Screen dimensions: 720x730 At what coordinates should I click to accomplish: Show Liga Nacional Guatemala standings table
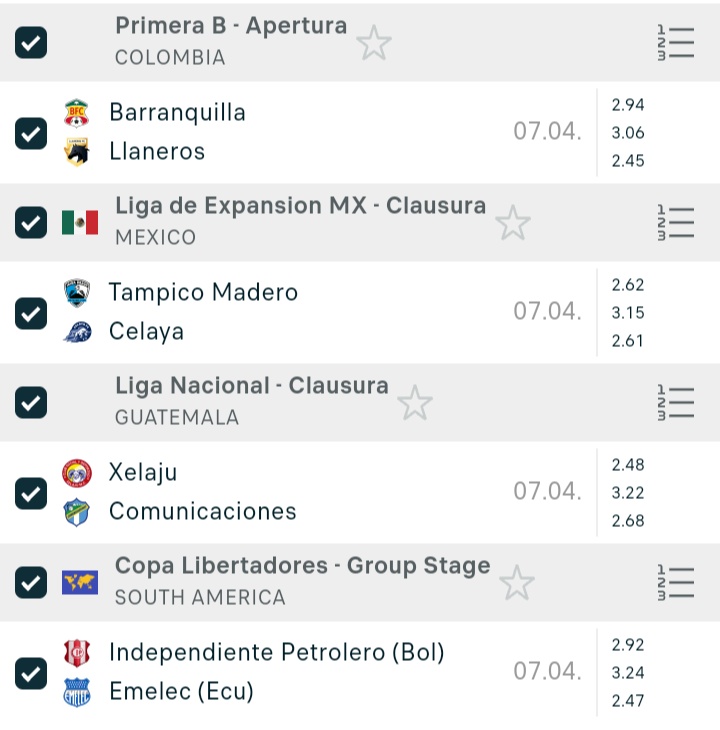pos(676,403)
